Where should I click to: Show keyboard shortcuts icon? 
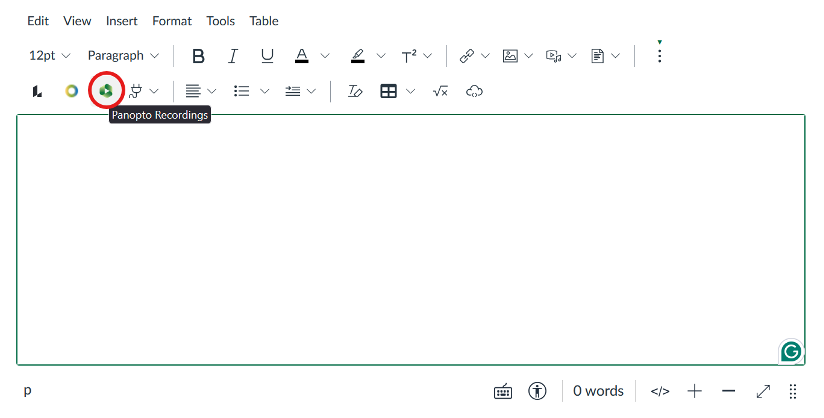(x=503, y=391)
